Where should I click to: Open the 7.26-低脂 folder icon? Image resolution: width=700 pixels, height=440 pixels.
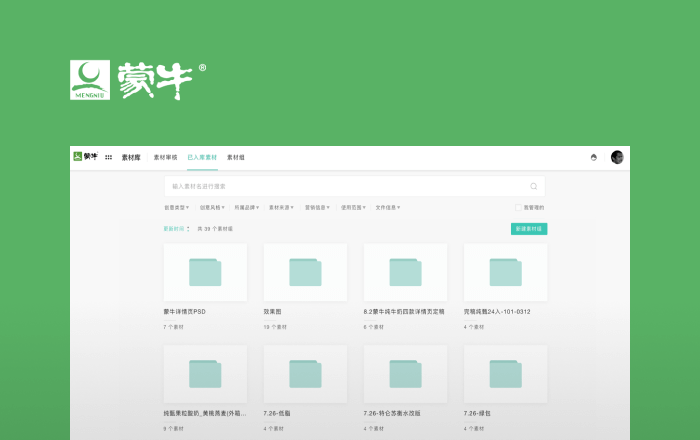[x=305, y=374]
